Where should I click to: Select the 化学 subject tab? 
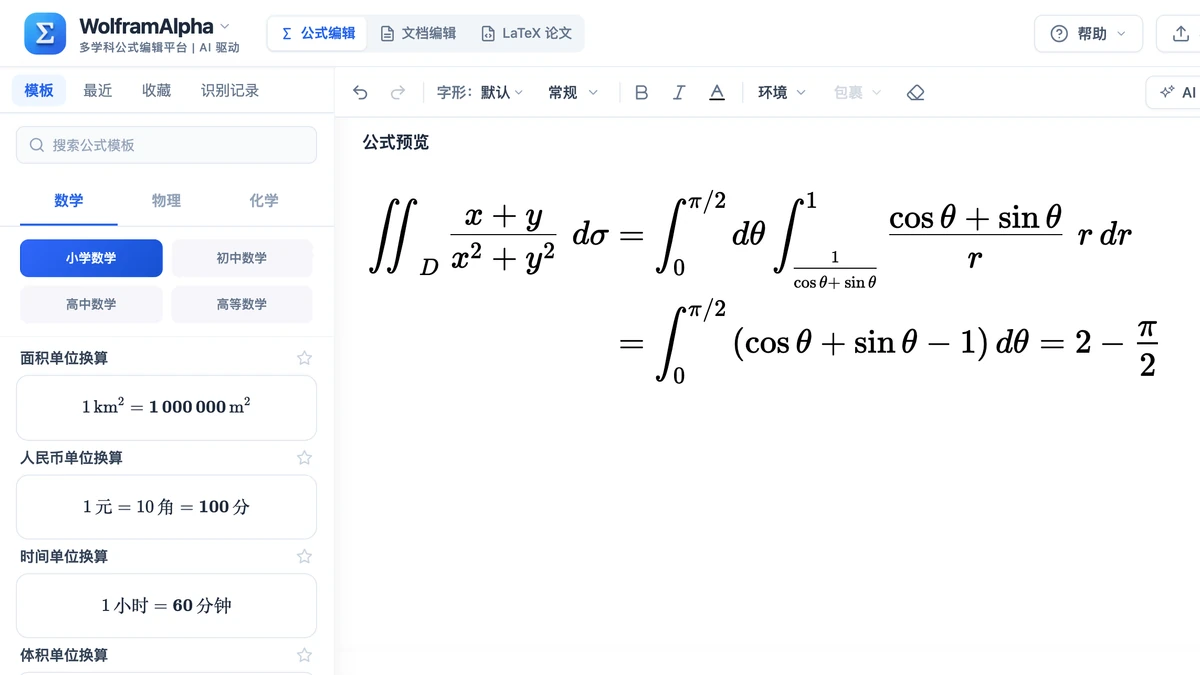tap(264, 201)
